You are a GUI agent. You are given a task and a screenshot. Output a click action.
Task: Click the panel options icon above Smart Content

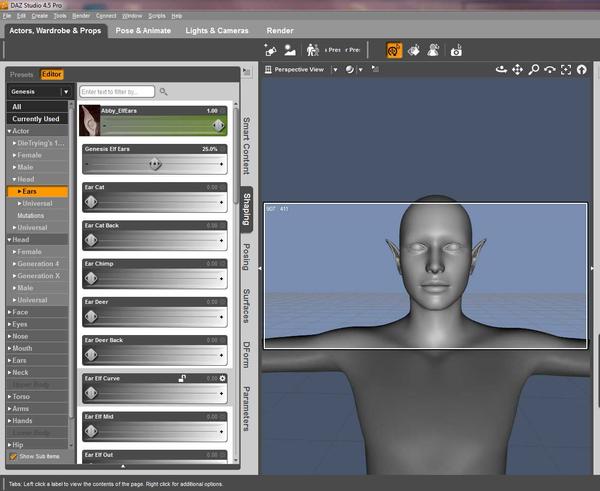pyautogui.click(x=246, y=72)
